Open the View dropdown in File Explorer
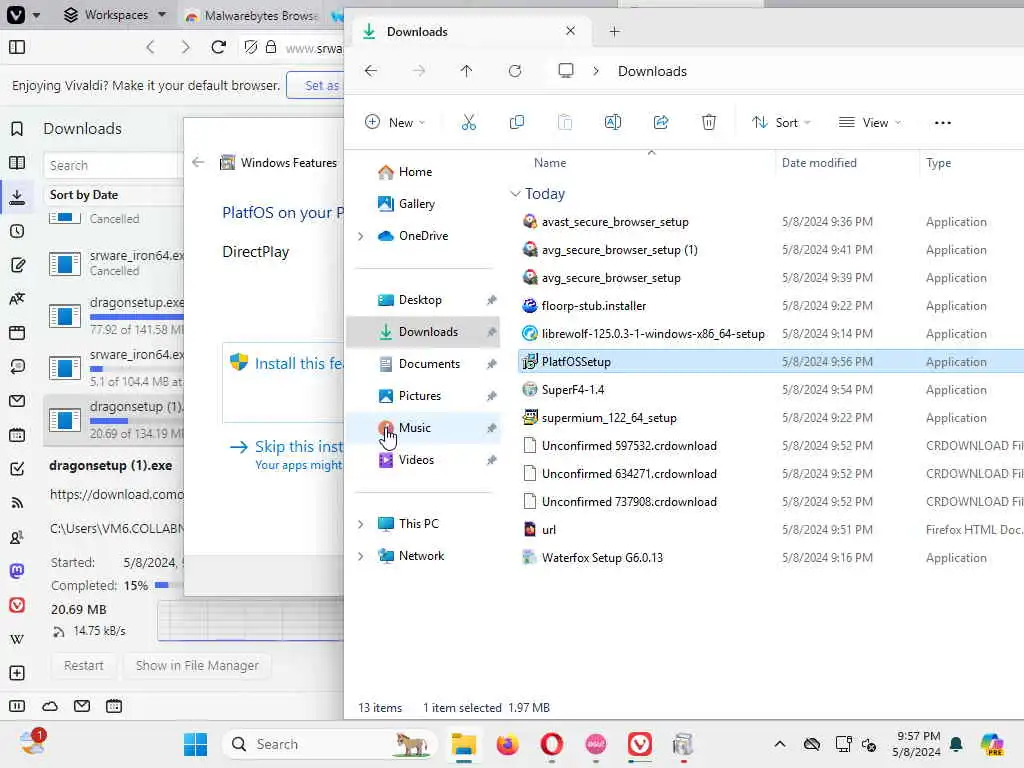 pyautogui.click(x=869, y=122)
